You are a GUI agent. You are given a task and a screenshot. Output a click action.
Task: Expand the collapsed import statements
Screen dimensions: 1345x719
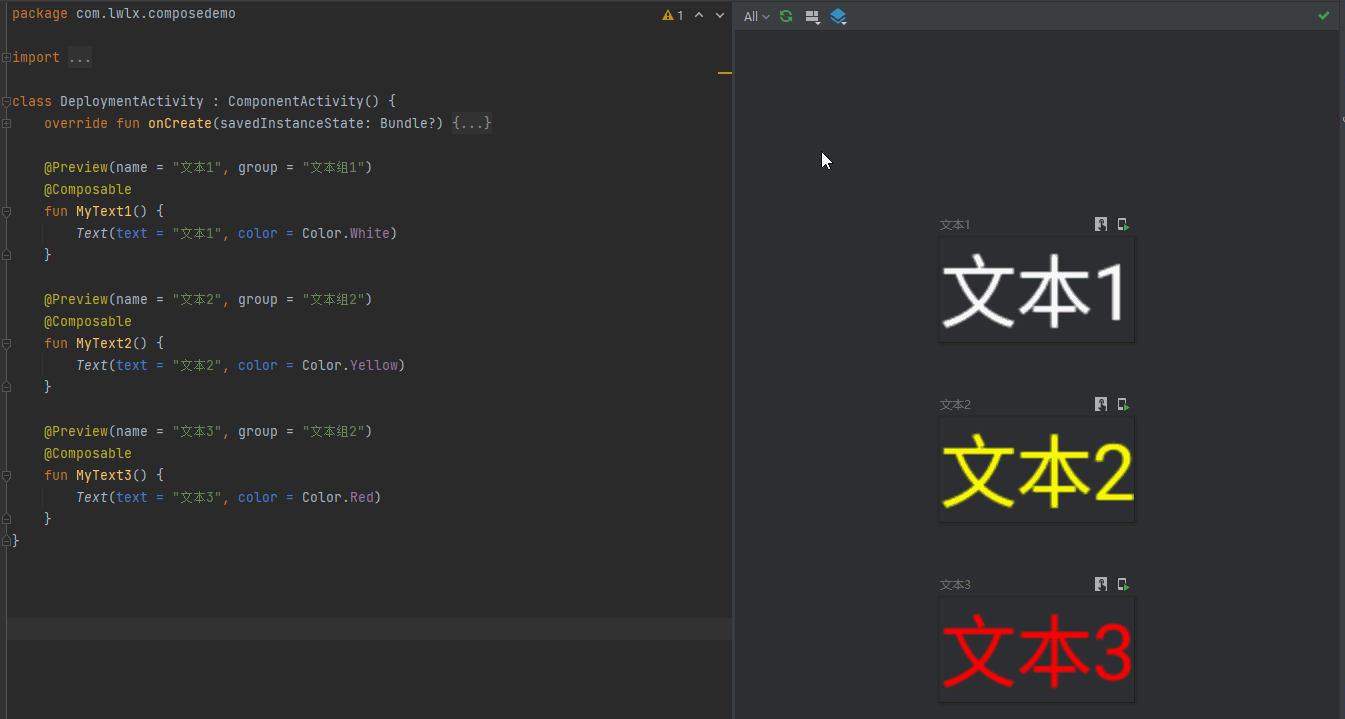pyautogui.click(x=81, y=57)
